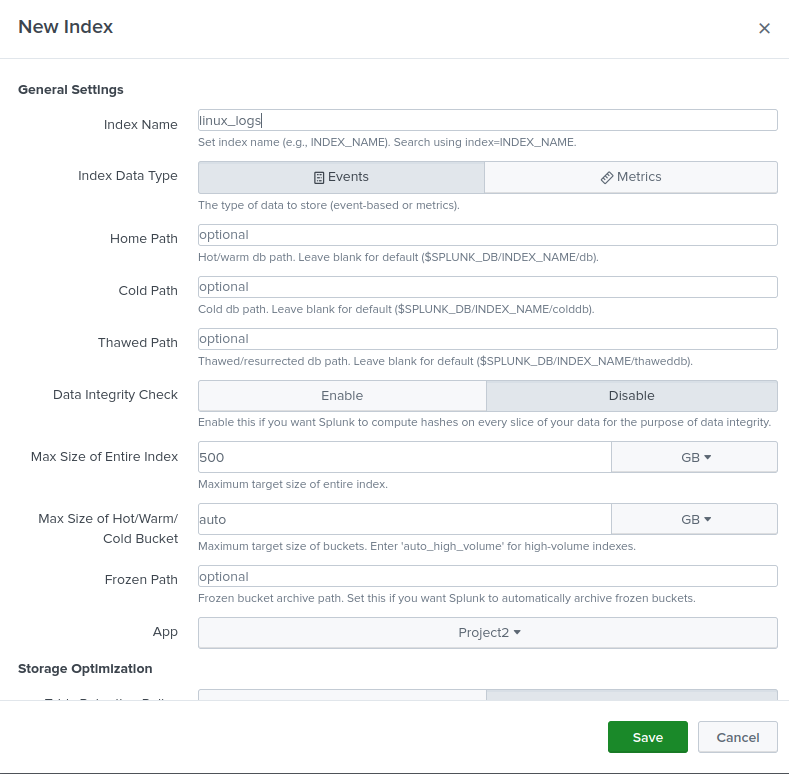Select Events index data type
This screenshot has width=789, height=774.
pos(341,177)
